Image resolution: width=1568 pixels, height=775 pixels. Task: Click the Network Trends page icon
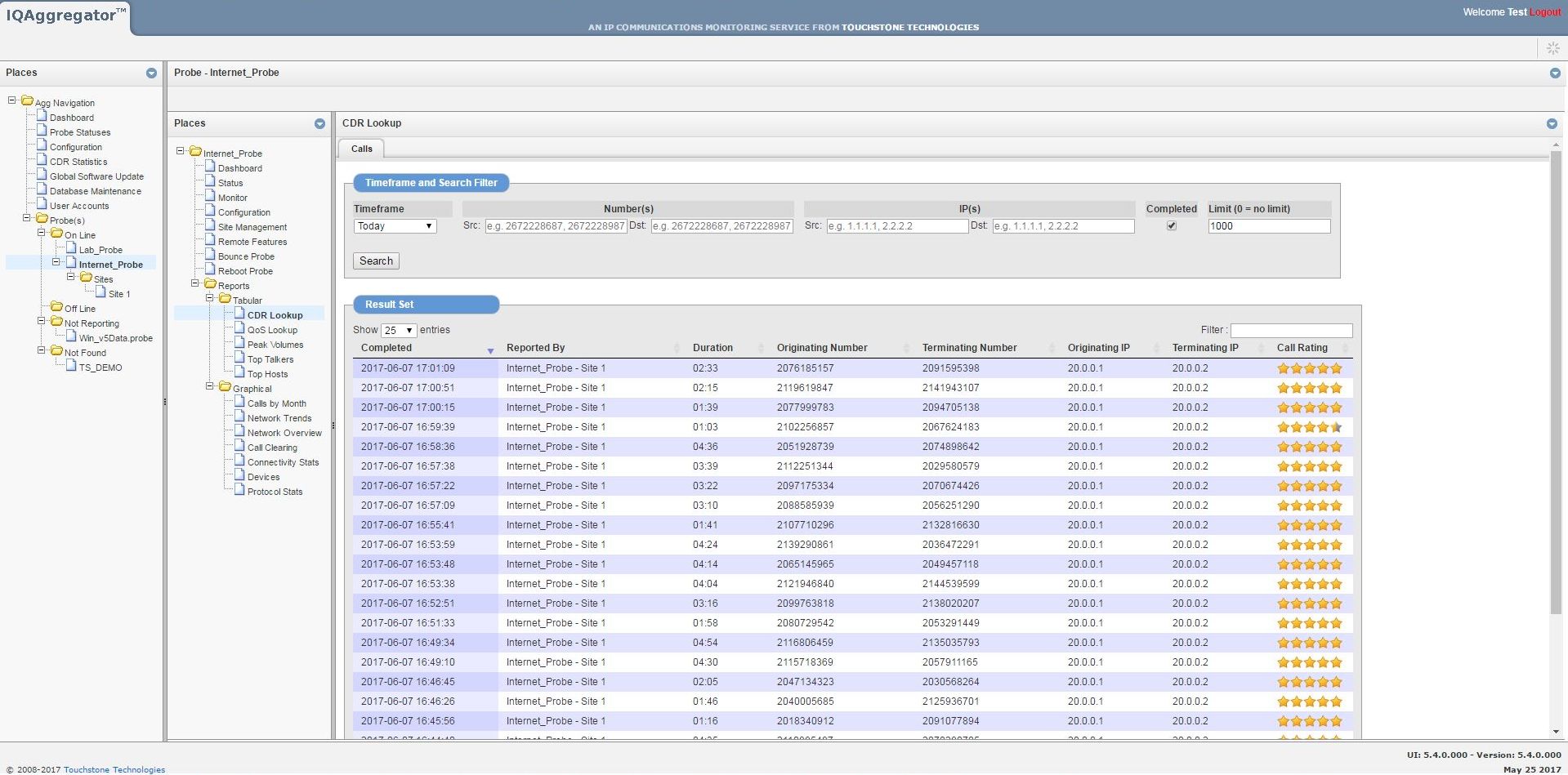(x=239, y=416)
